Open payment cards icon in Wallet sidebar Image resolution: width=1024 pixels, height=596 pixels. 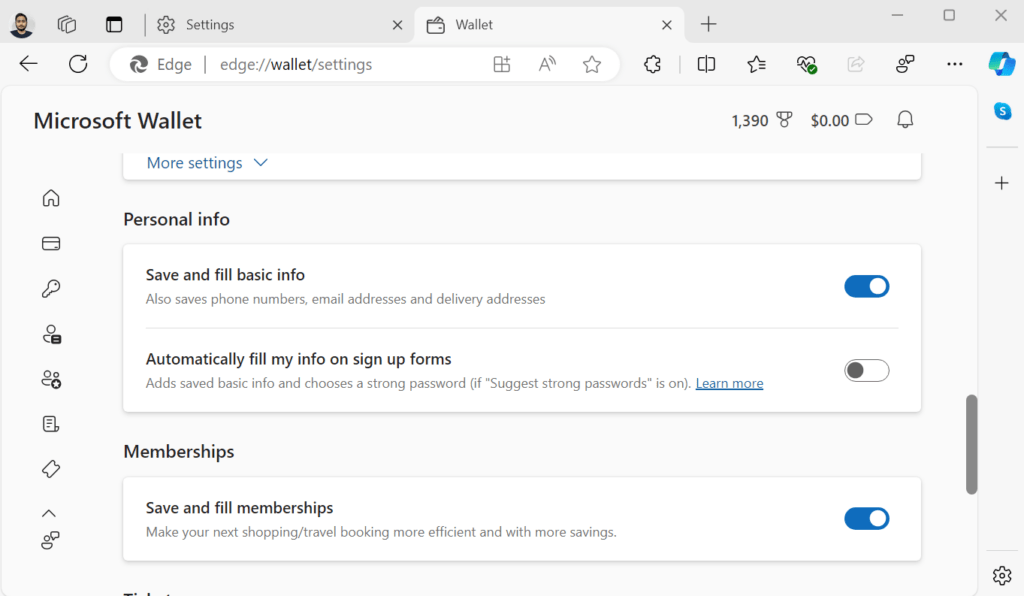click(51, 243)
